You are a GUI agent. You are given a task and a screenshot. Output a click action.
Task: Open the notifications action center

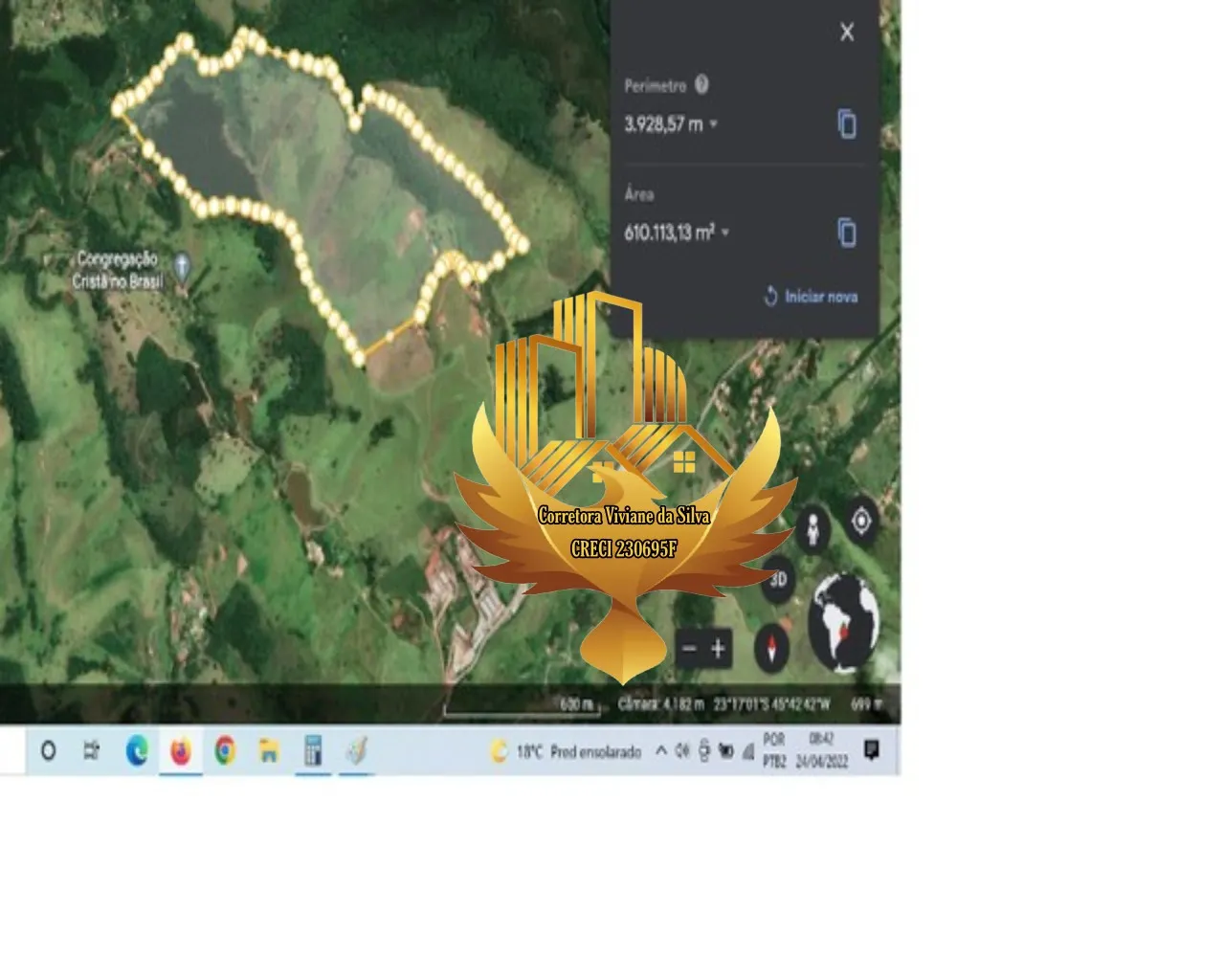(871, 750)
